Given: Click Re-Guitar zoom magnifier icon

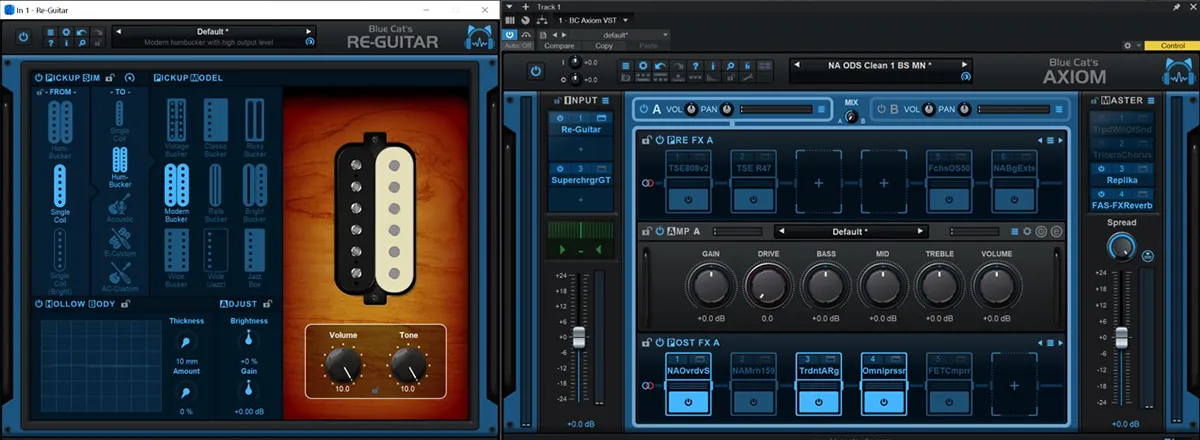Looking at the screenshot, I should (x=81, y=45).
